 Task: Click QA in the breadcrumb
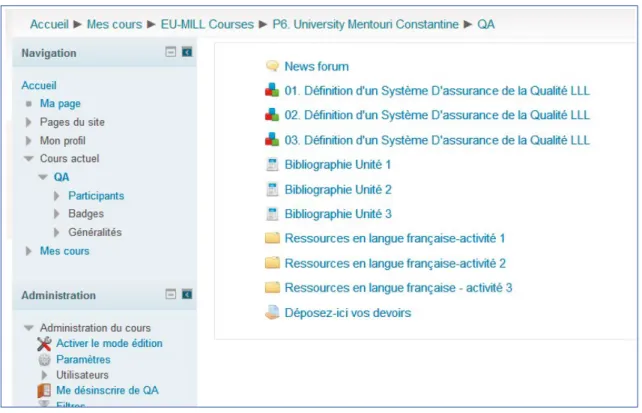click(x=486, y=24)
